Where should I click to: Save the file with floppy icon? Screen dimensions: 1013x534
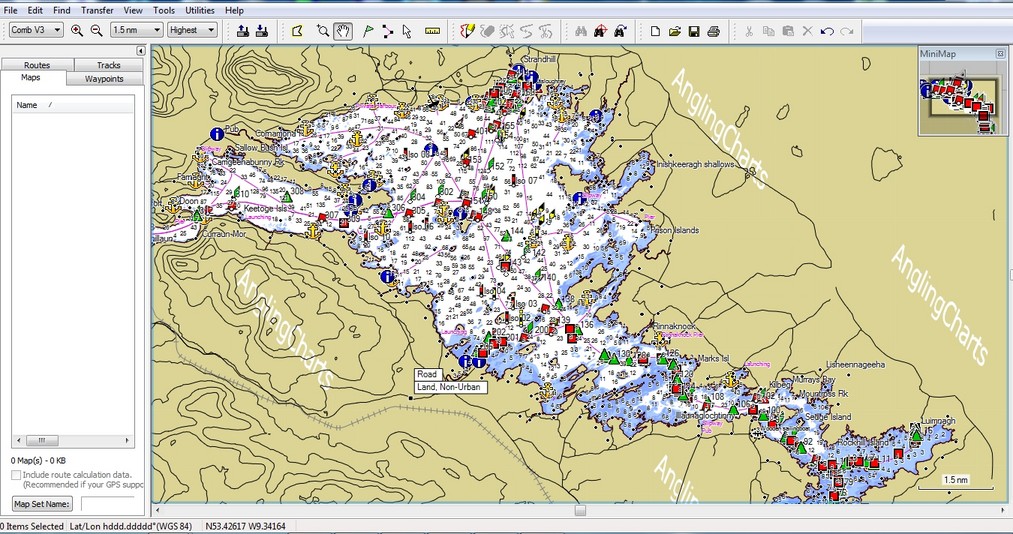coord(694,30)
